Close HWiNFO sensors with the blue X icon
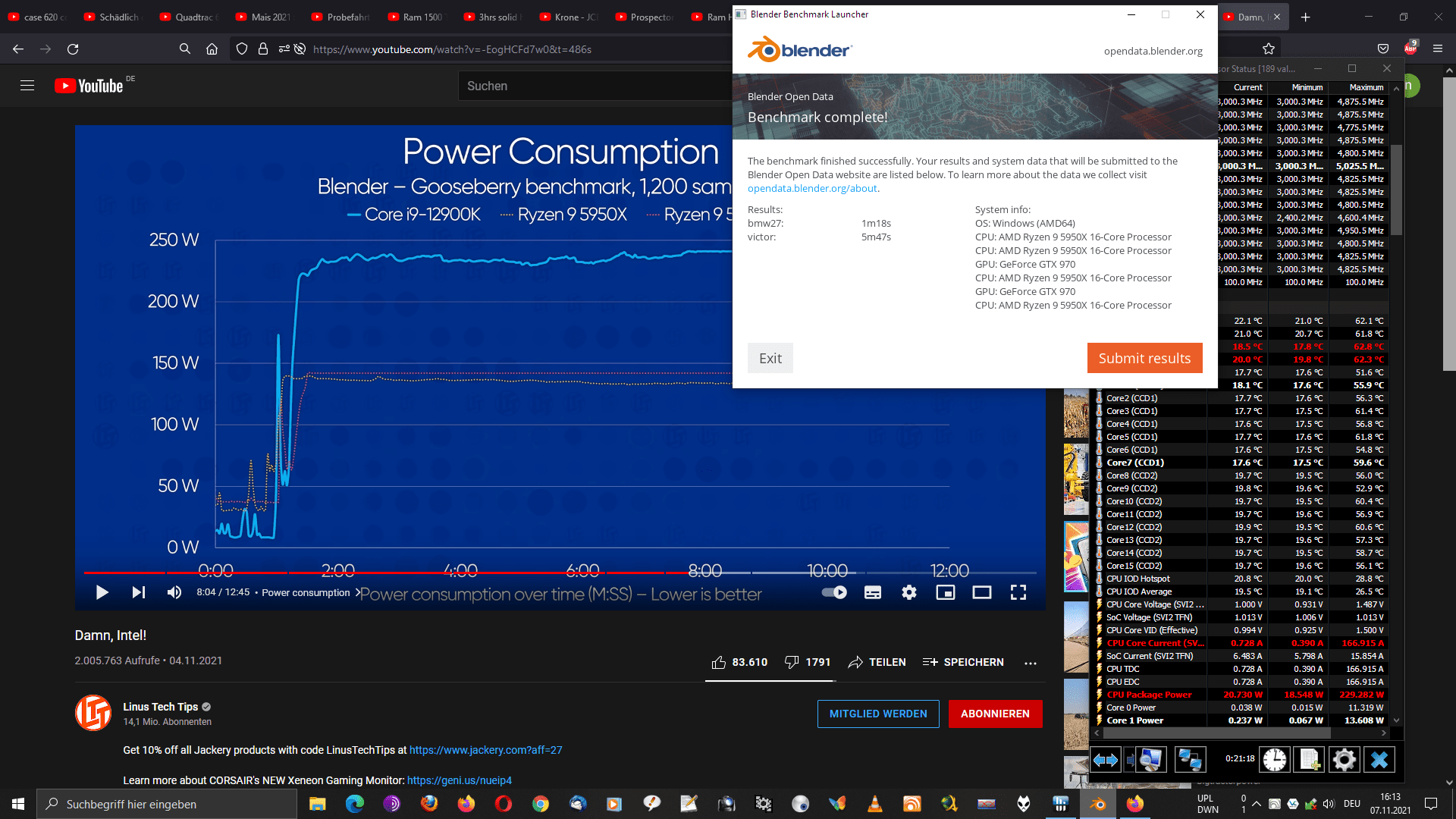Image resolution: width=1456 pixels, height=819 pixels. [x=1379, y=759]
